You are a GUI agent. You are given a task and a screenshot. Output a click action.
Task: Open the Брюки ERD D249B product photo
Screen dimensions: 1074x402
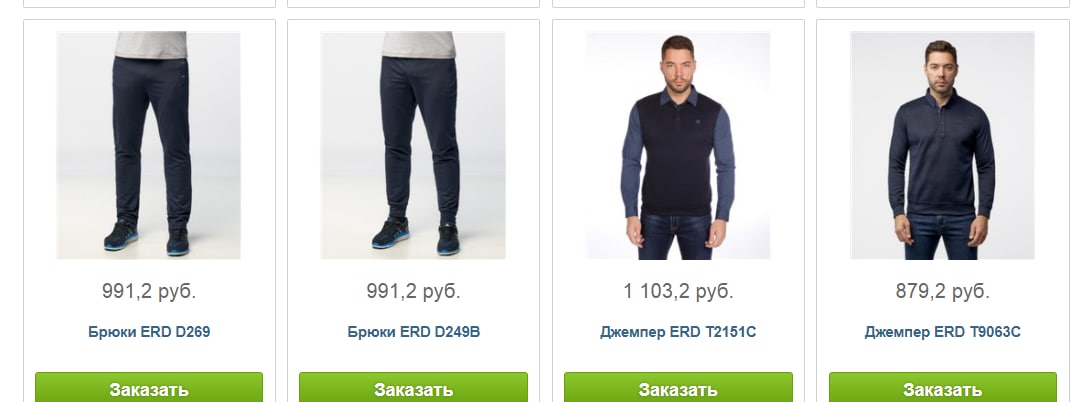[413, 145]
